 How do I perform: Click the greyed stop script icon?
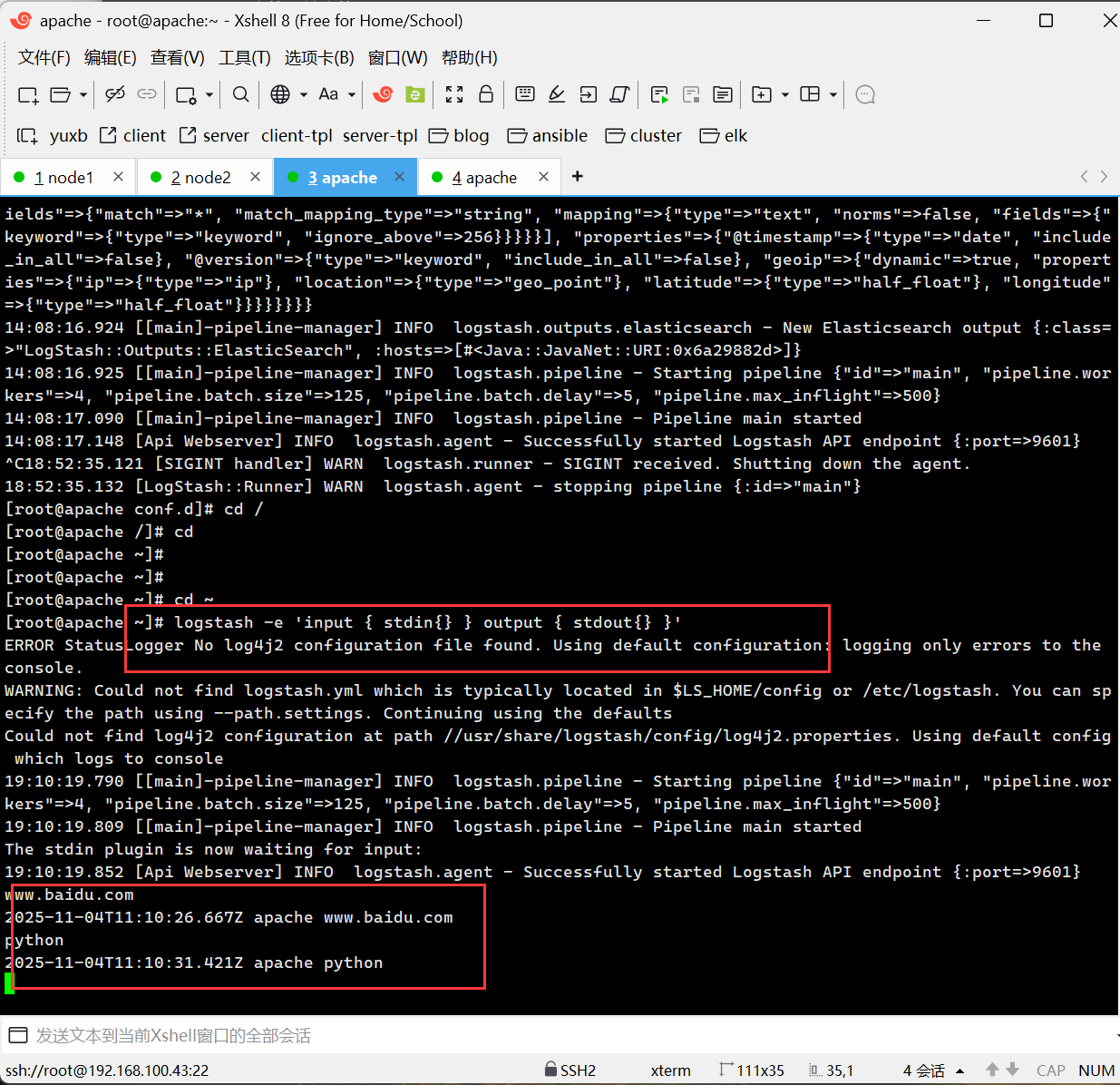(x=691, y=94)
